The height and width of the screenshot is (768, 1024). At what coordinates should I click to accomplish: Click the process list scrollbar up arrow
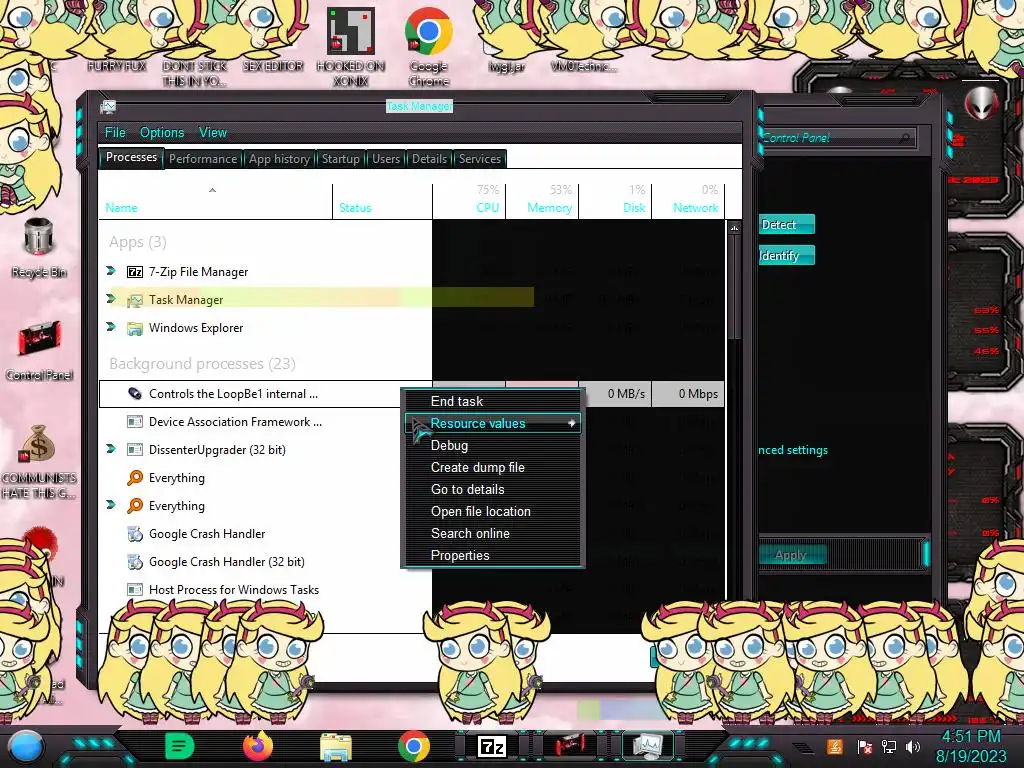[735, 228]
